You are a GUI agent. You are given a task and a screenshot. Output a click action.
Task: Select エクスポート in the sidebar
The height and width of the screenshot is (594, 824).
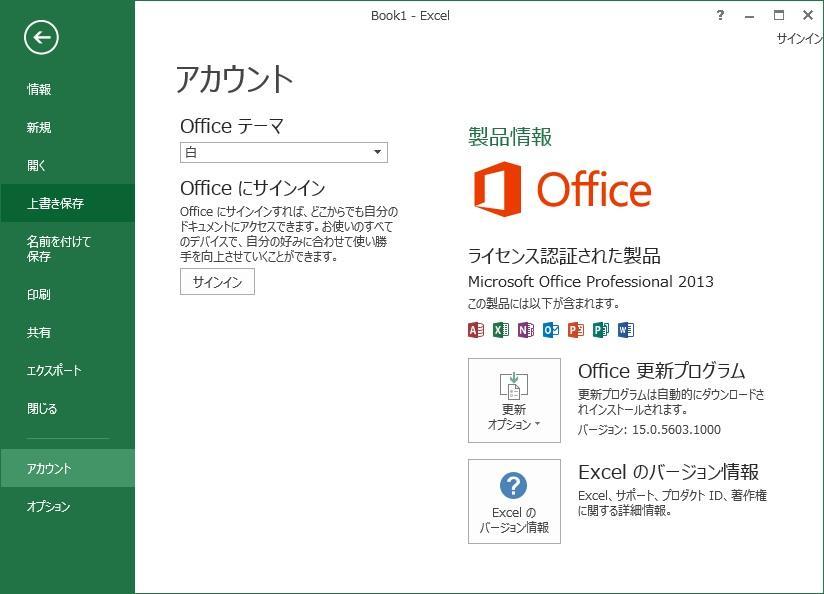[x=68, y=371]
